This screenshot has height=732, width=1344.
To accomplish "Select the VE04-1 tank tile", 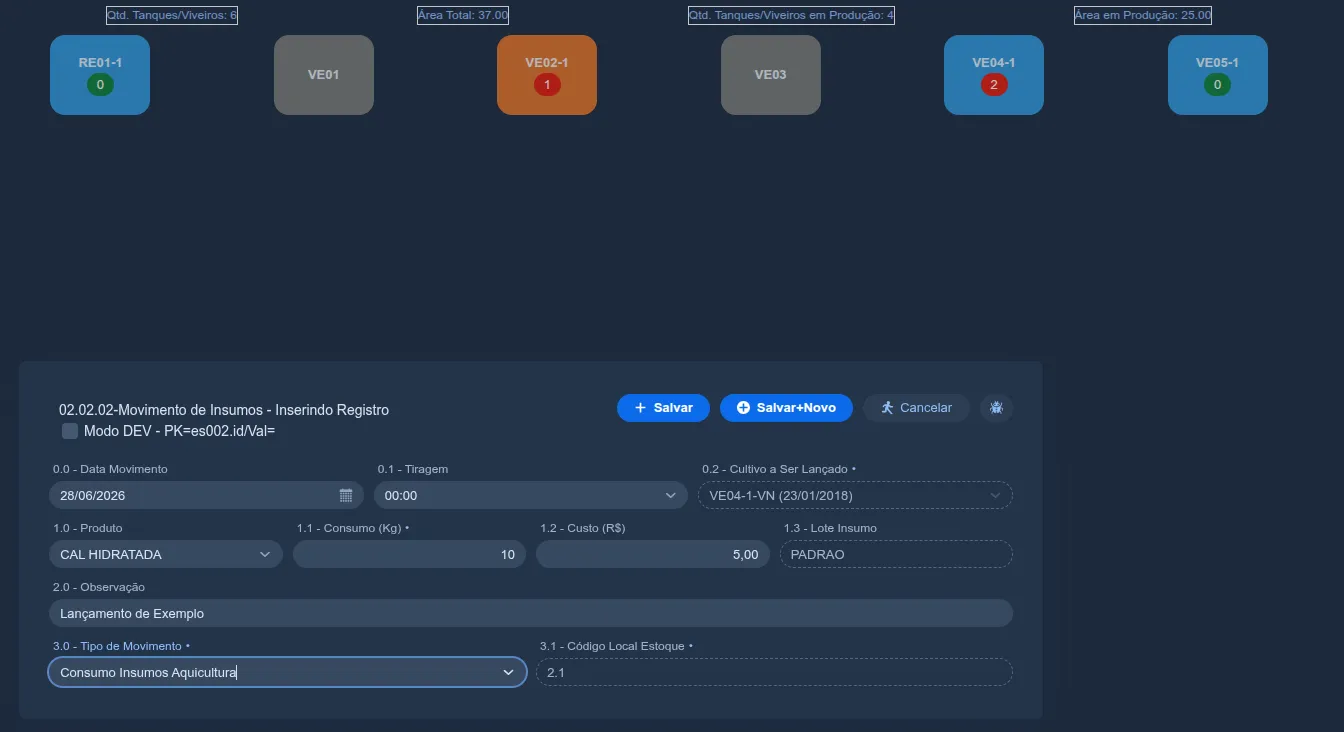I will click(994, 75).
